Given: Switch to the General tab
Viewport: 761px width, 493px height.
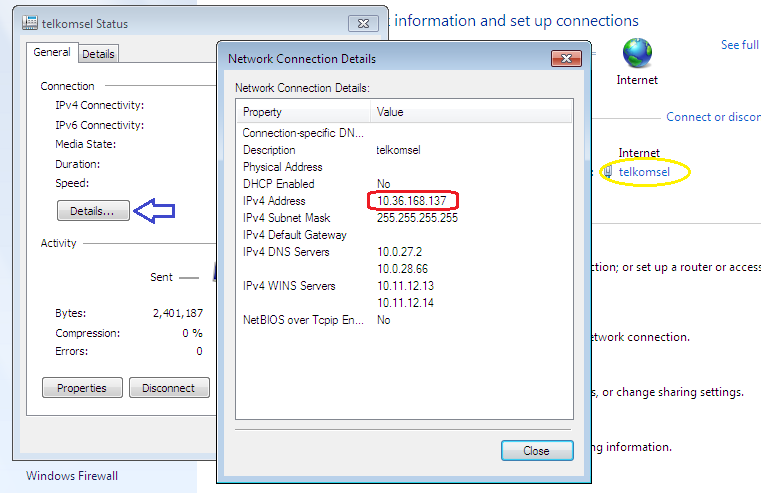Looking at the screenshot, I should (x=51, y=52).
